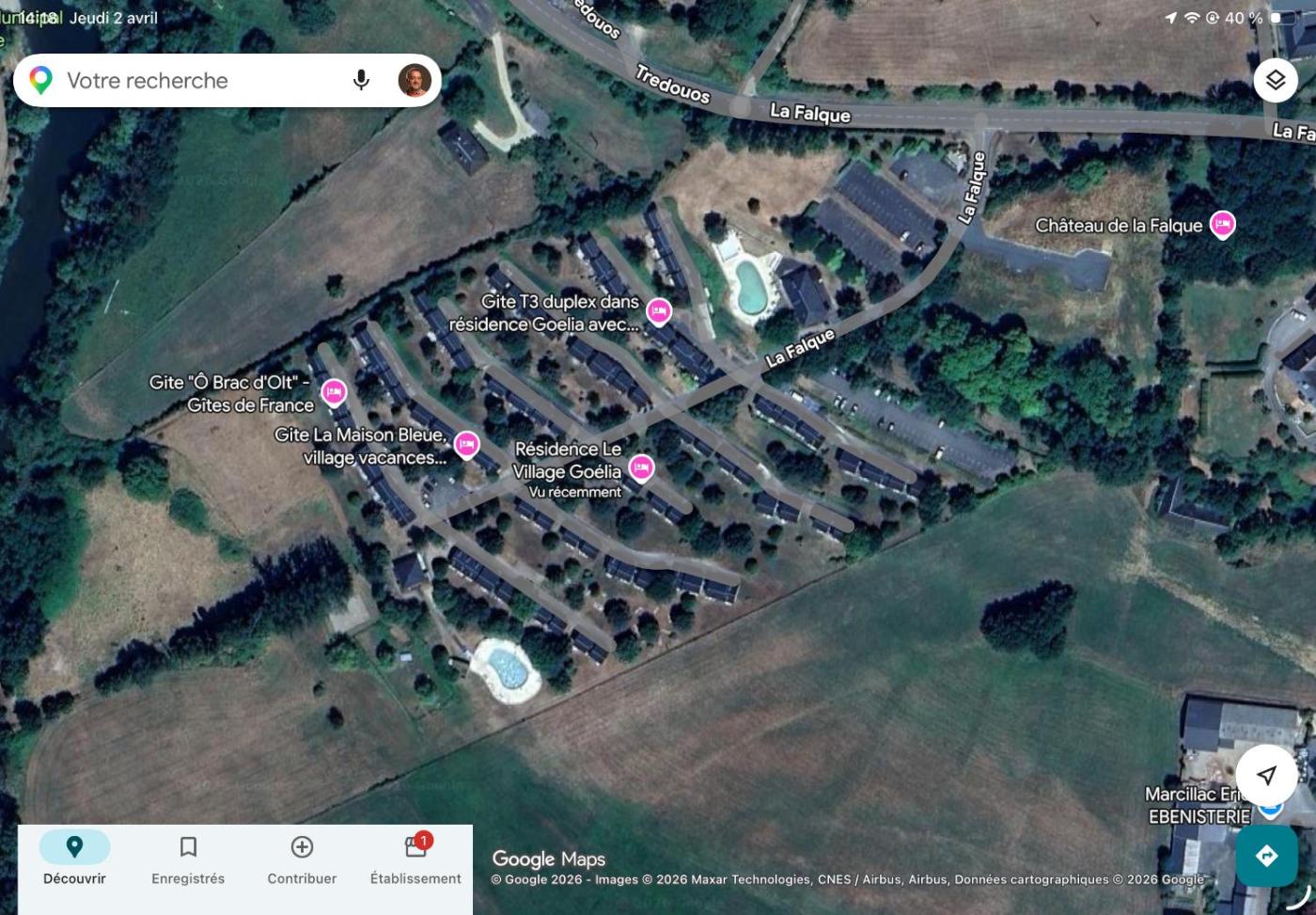Tap the Château de la Falque label
Screen dimensions: 1316x915
pyautogui.click(x=1119, y=226)
